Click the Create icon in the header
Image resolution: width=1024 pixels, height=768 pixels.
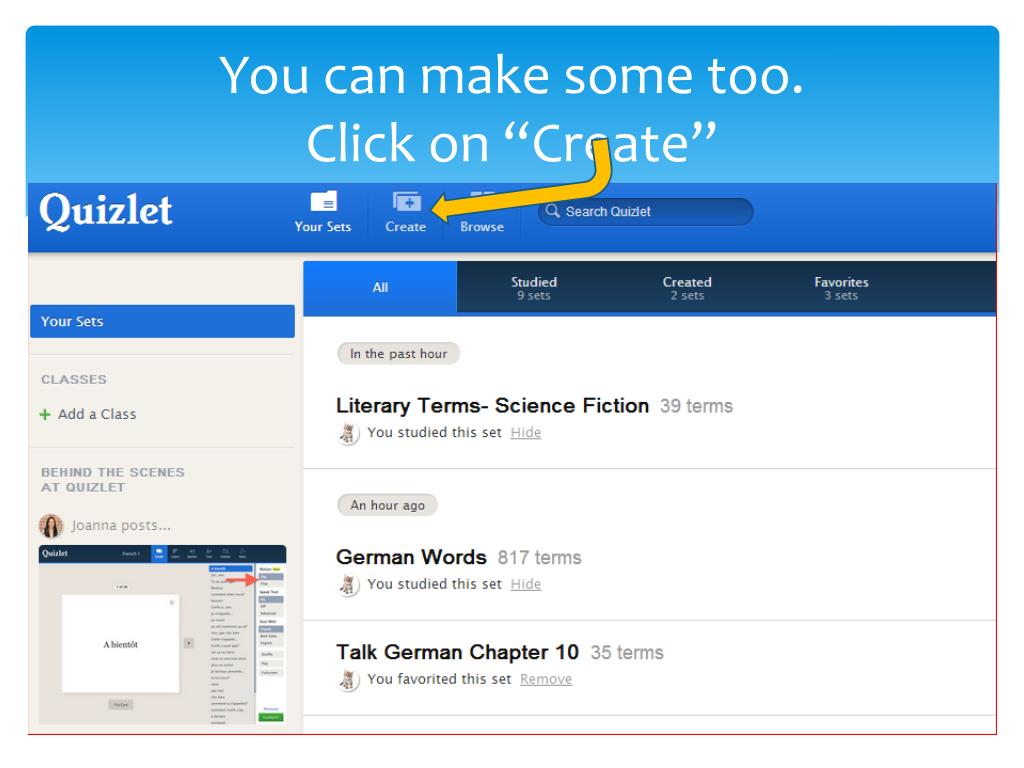point(406,202)
